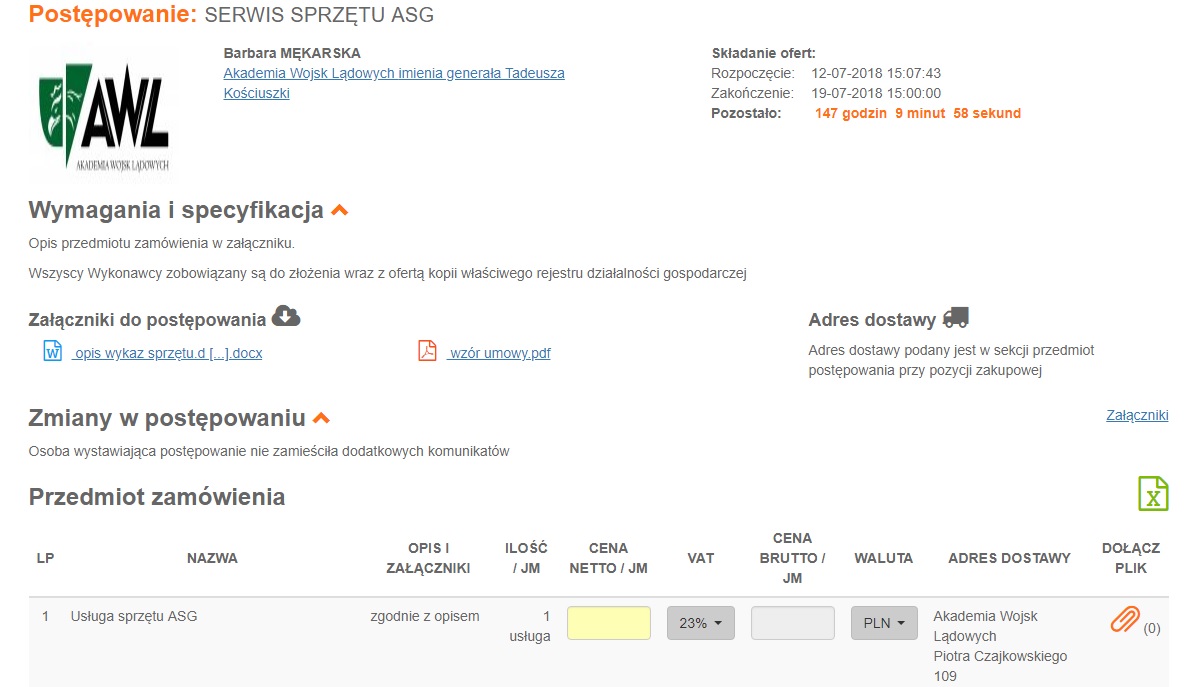This screenshot has width=1191, height=687.
Task: Click the PDF file icon
Action: [427, 351]
